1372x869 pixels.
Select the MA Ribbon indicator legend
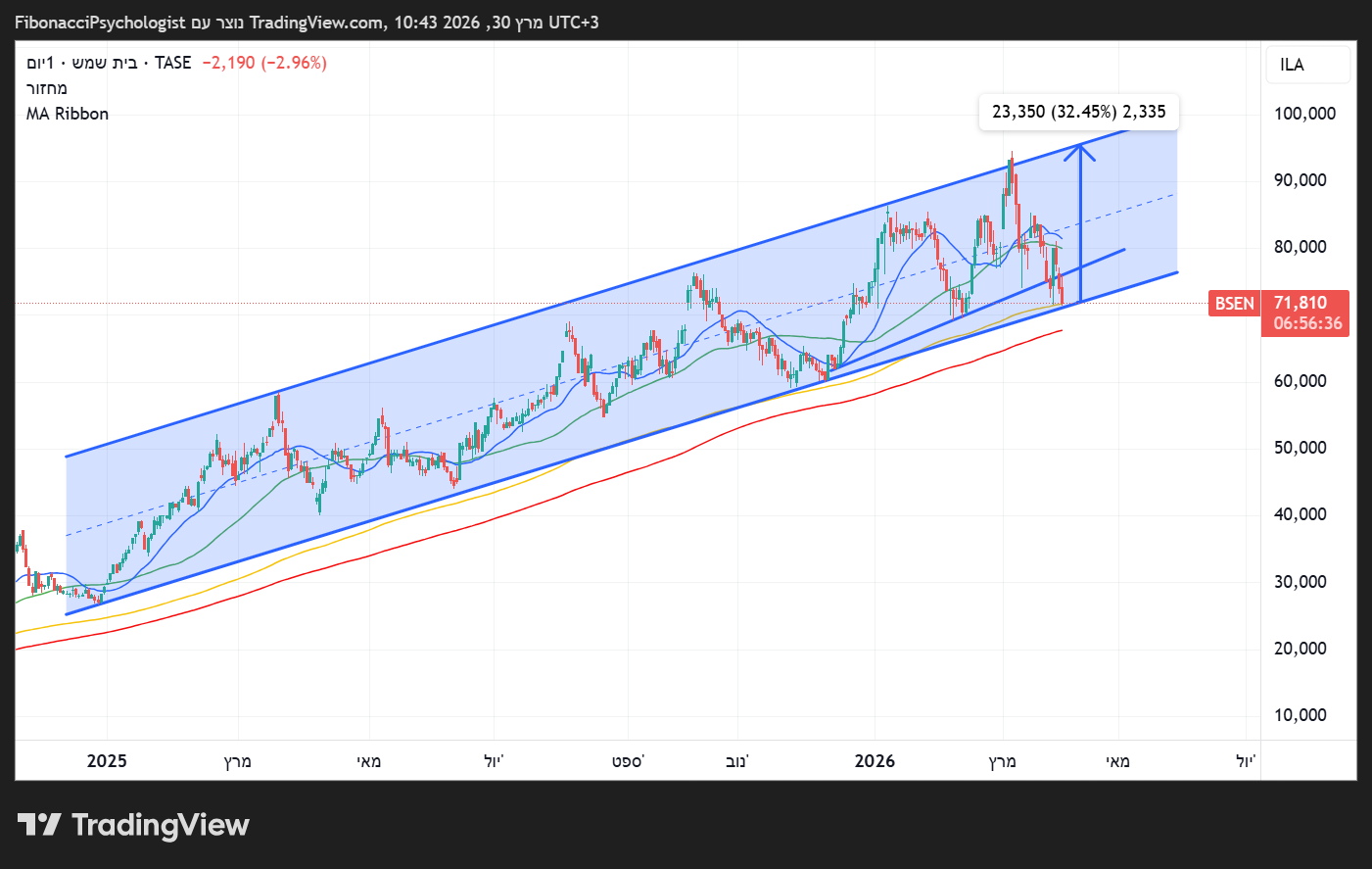tap(68, 114)
